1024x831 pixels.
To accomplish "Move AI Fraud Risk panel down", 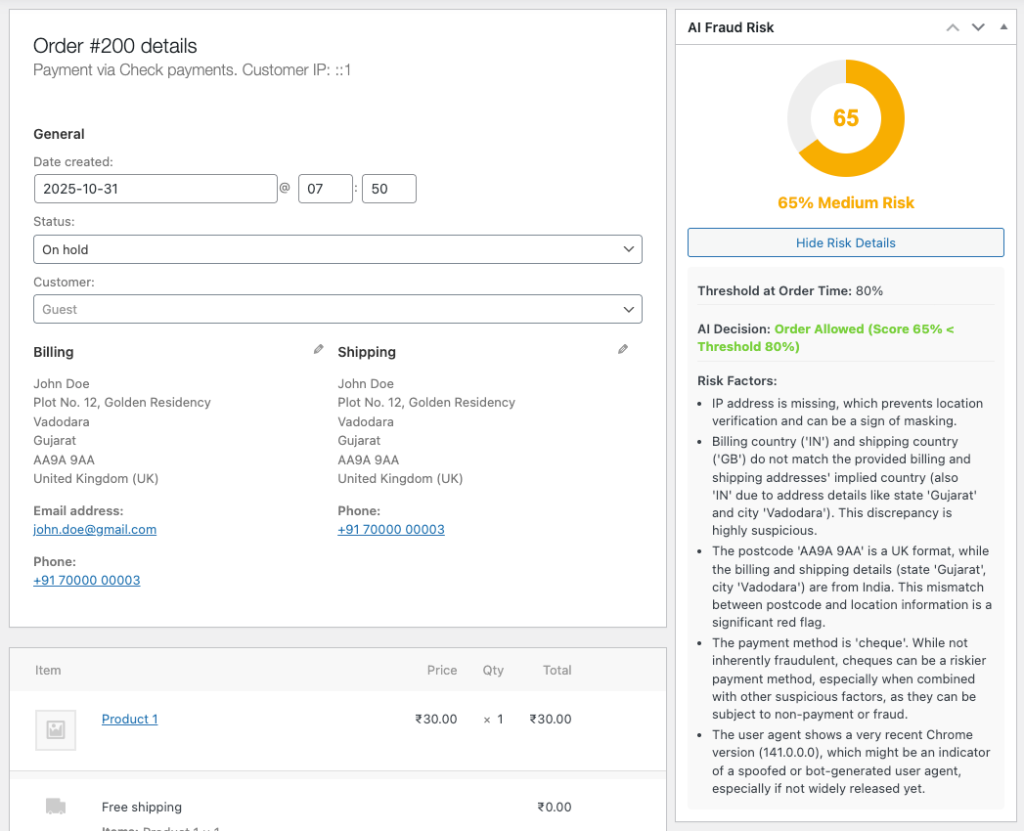I will coord(978,27).
